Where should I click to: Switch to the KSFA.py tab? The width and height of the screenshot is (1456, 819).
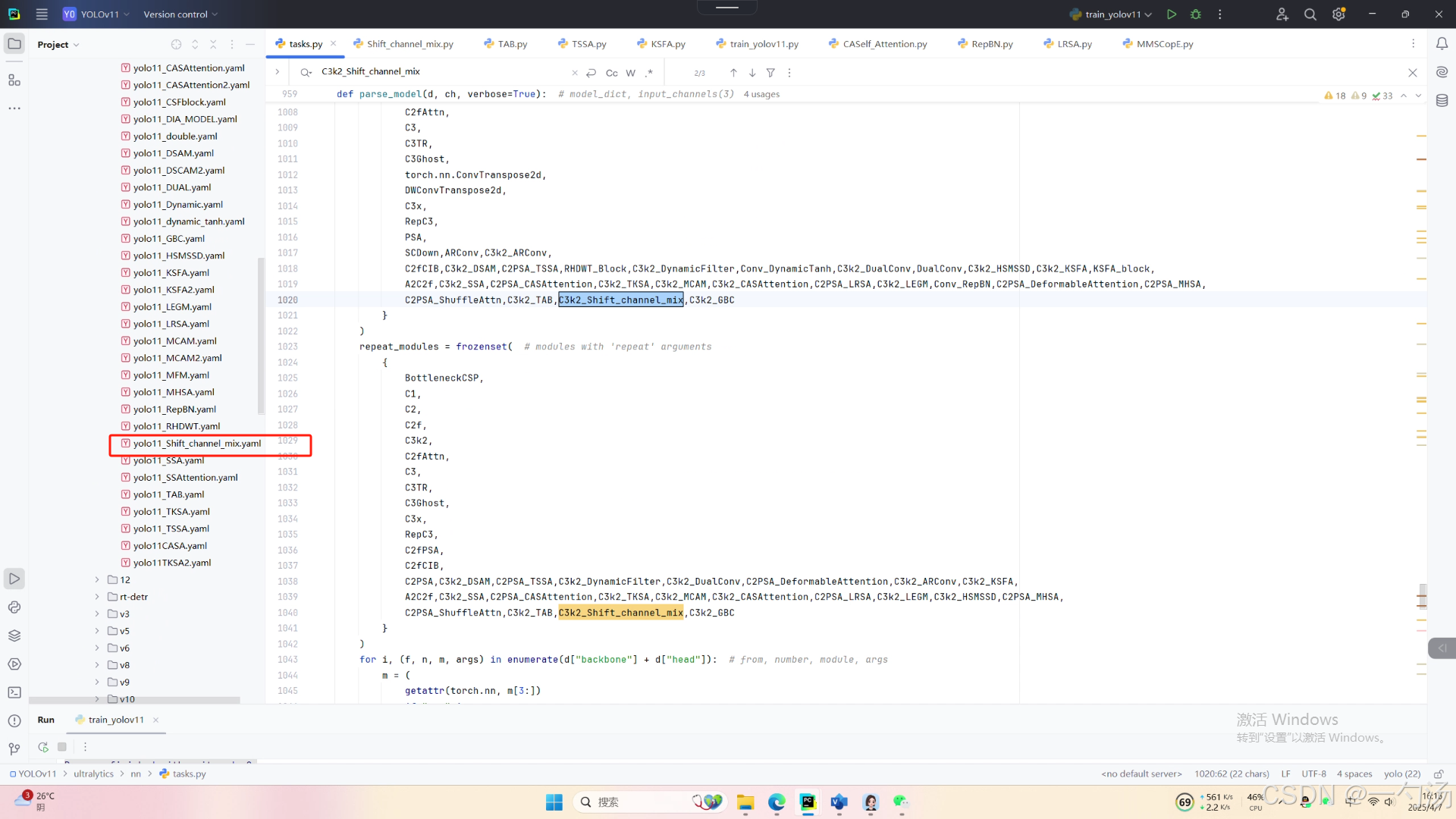[667, 44]
